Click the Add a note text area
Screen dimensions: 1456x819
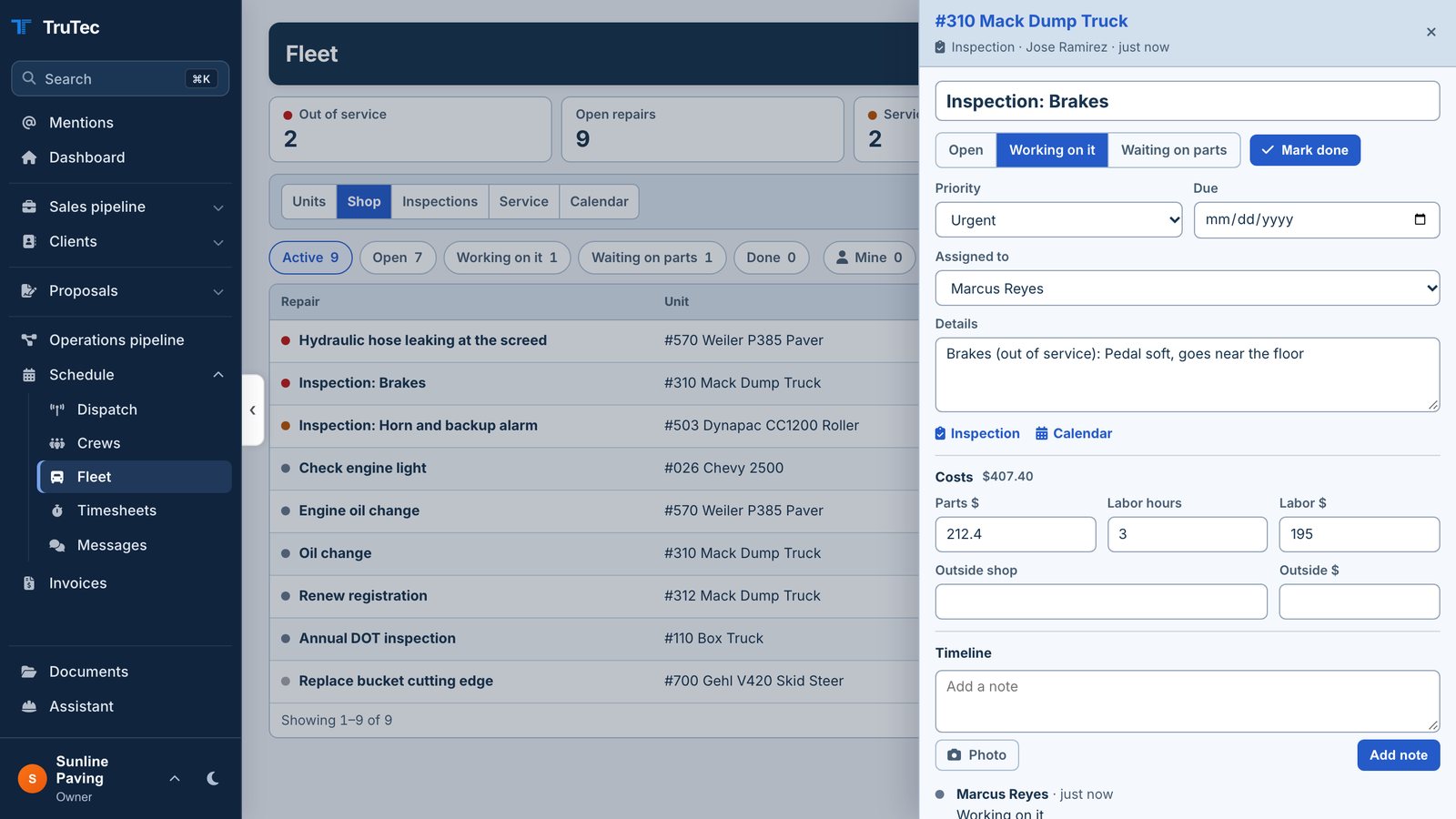1188,702
